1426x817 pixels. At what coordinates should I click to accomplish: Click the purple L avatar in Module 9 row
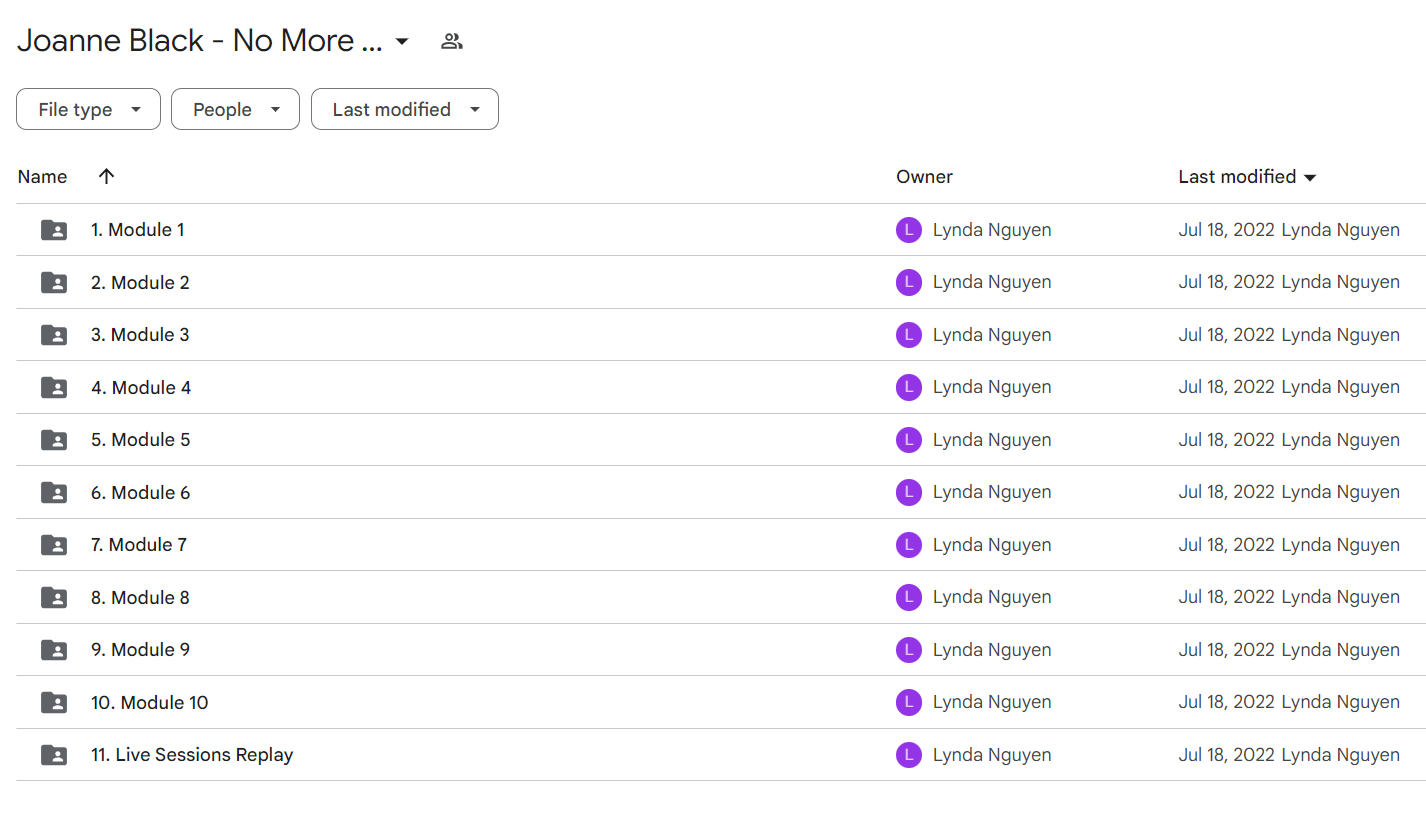click(908, 650)
